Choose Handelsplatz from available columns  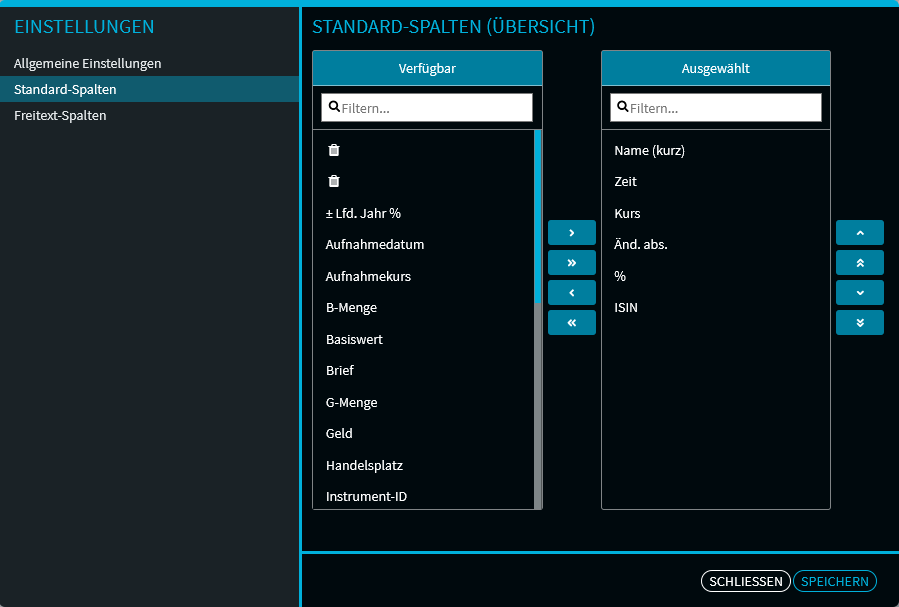point(364,465)
